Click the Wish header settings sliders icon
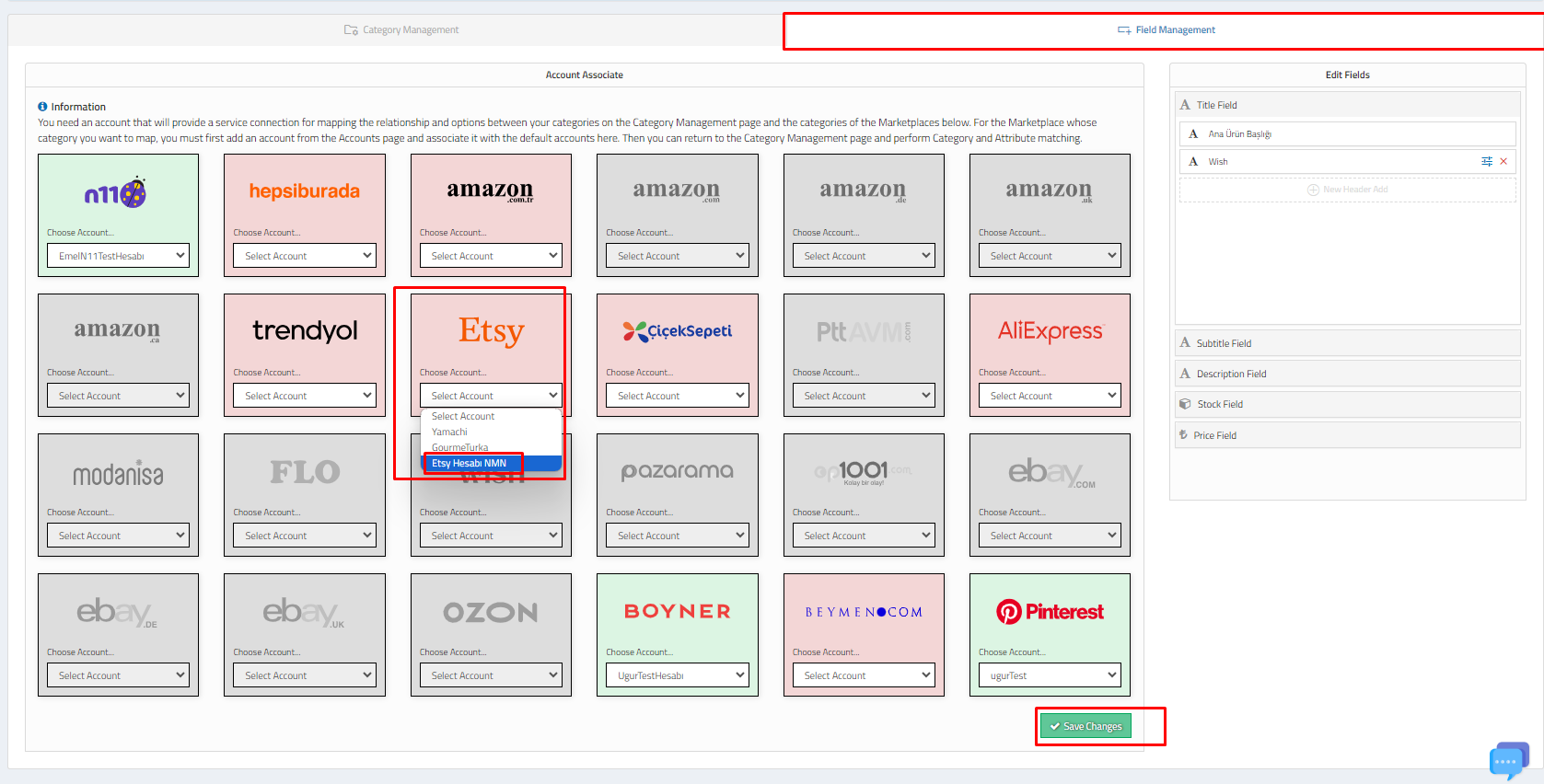Image resolution: width=1544 pixels, height=784 pixels. coord(1486,161)
